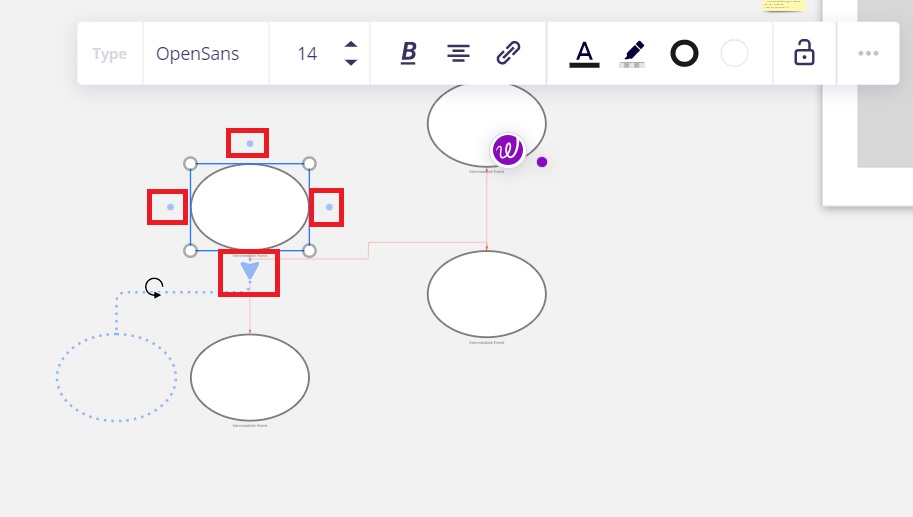This screenshot has height=517, width=913.
Task: Select the ellipse at bottom center-left
Action: (x=250, y=377)
